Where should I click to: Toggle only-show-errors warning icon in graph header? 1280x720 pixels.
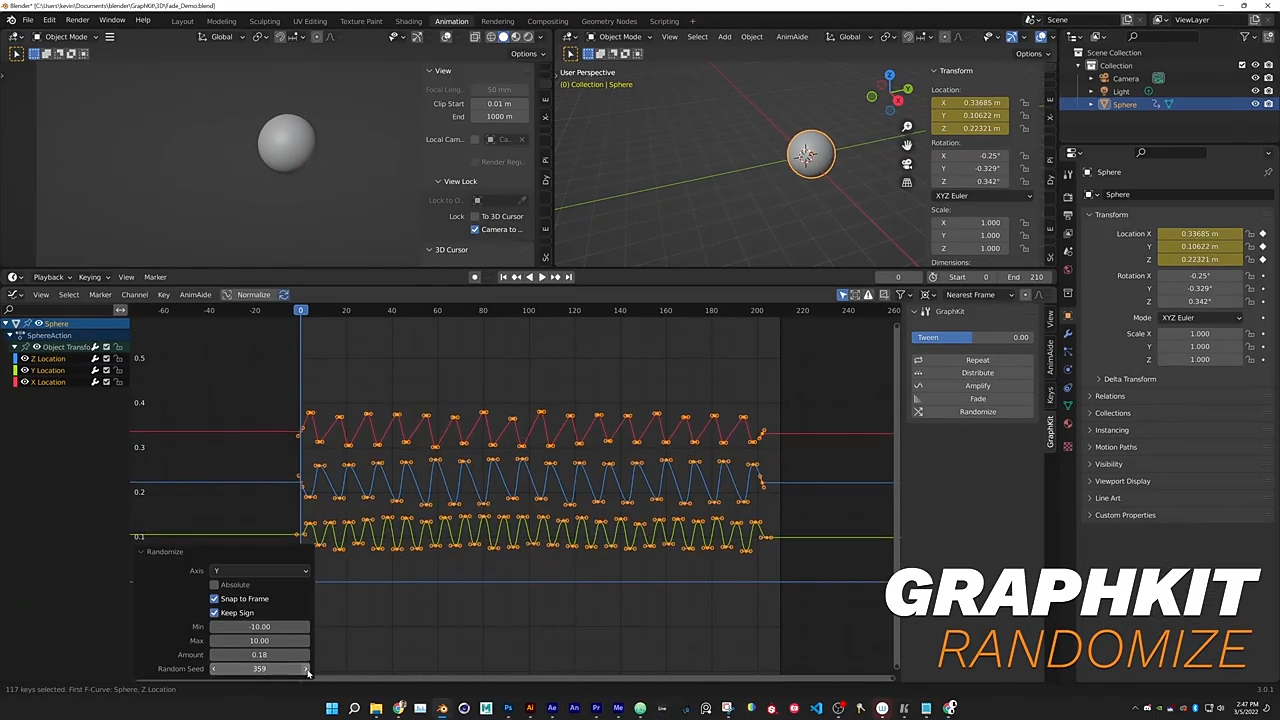[868, 295]
